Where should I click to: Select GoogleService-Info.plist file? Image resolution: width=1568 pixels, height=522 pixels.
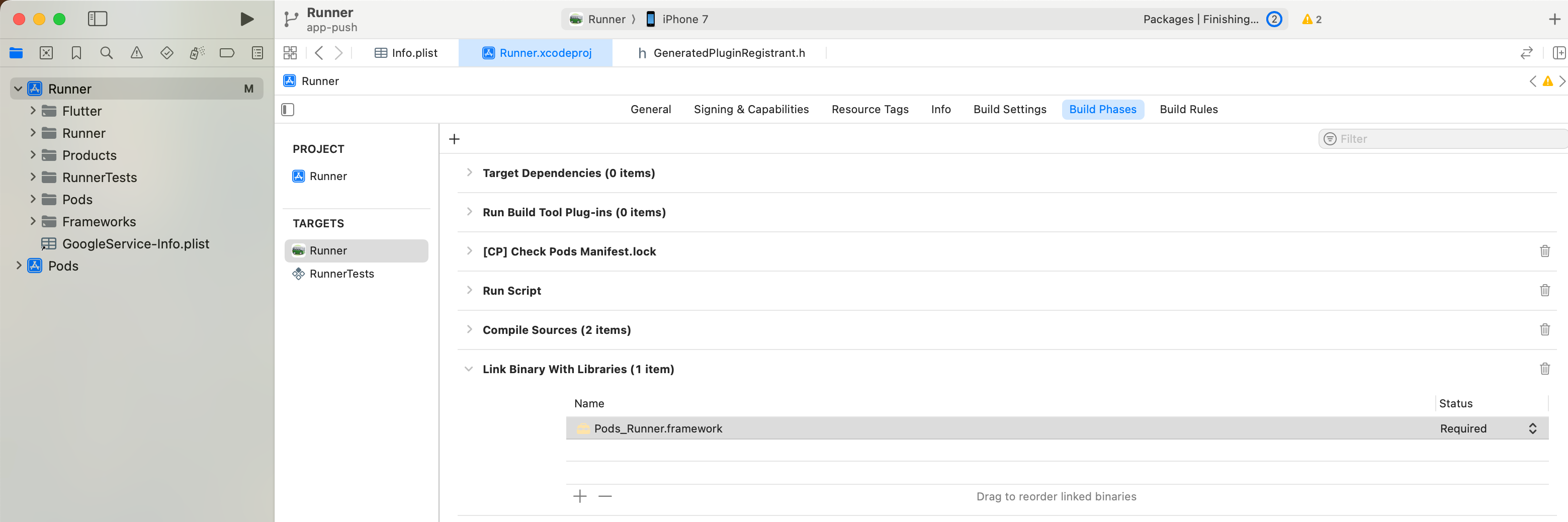[125, 244]
